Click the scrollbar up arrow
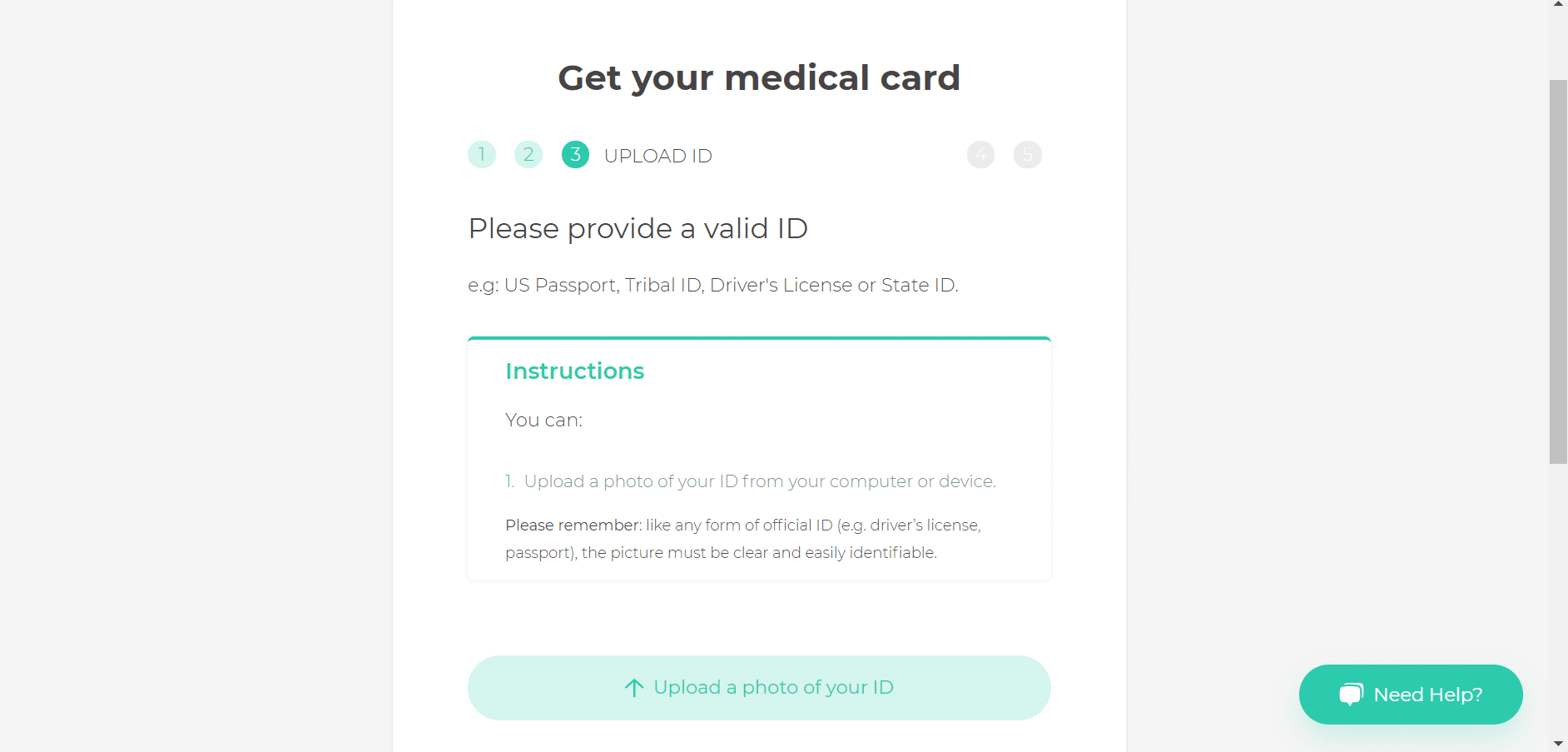Viewport: 1568px width, 752px height. (x=1558, y=5)
